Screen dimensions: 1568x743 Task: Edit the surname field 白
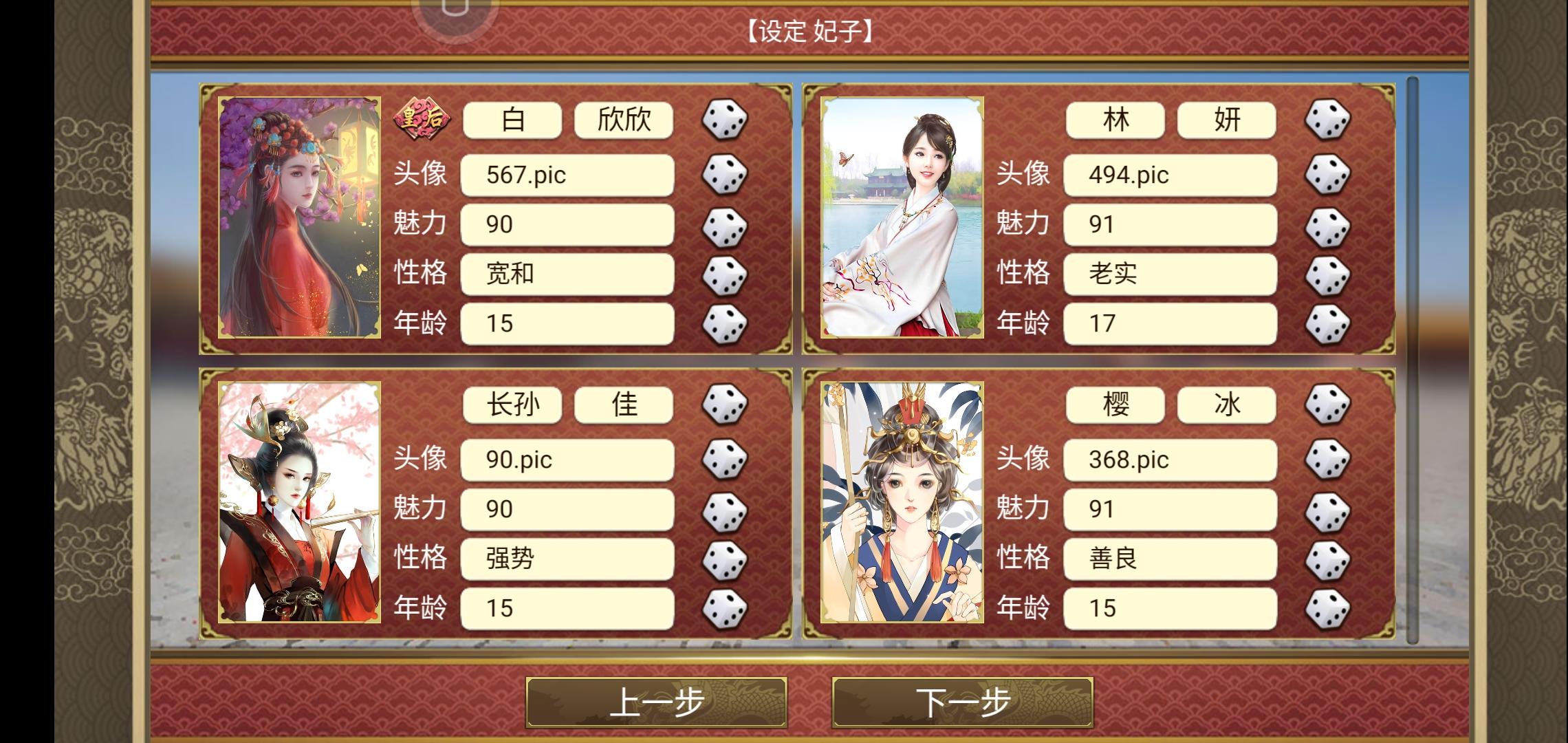click(x=512, y=120)
